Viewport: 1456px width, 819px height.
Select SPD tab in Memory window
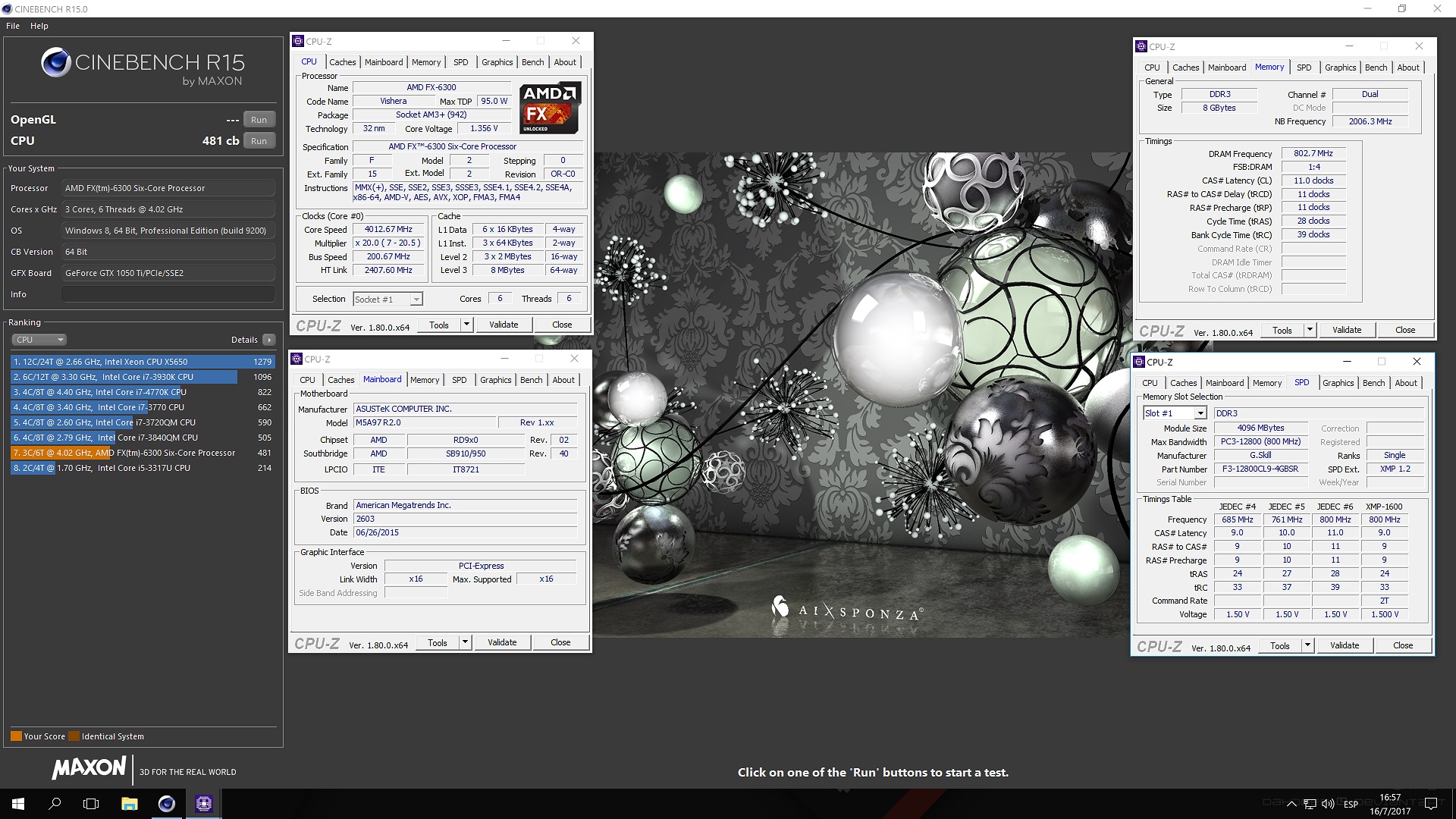pyautogui.click(x=1304, y=67)
